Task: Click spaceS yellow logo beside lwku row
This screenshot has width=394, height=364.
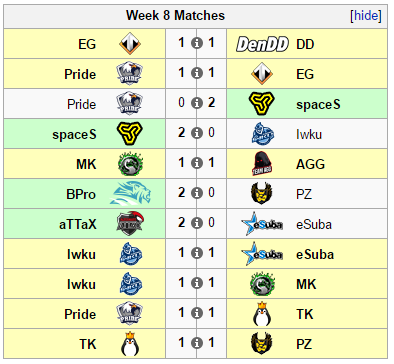Action: (130, 134)
